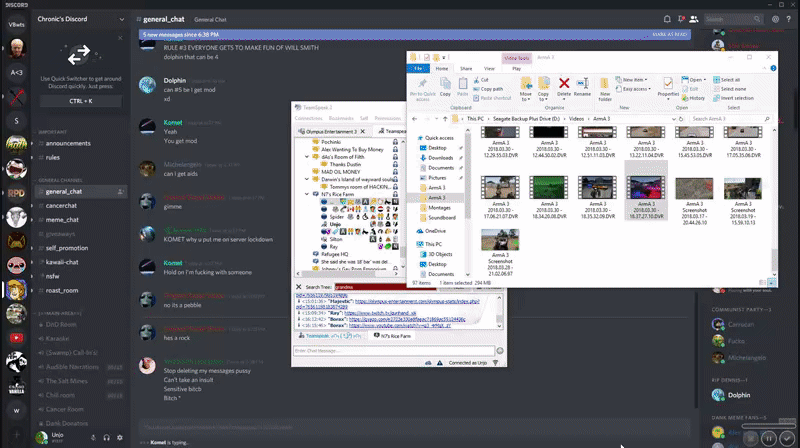Close TeamSpeak search tree bar
The width and height of the screenshot is (800, 448).
(x=298, y=287)
